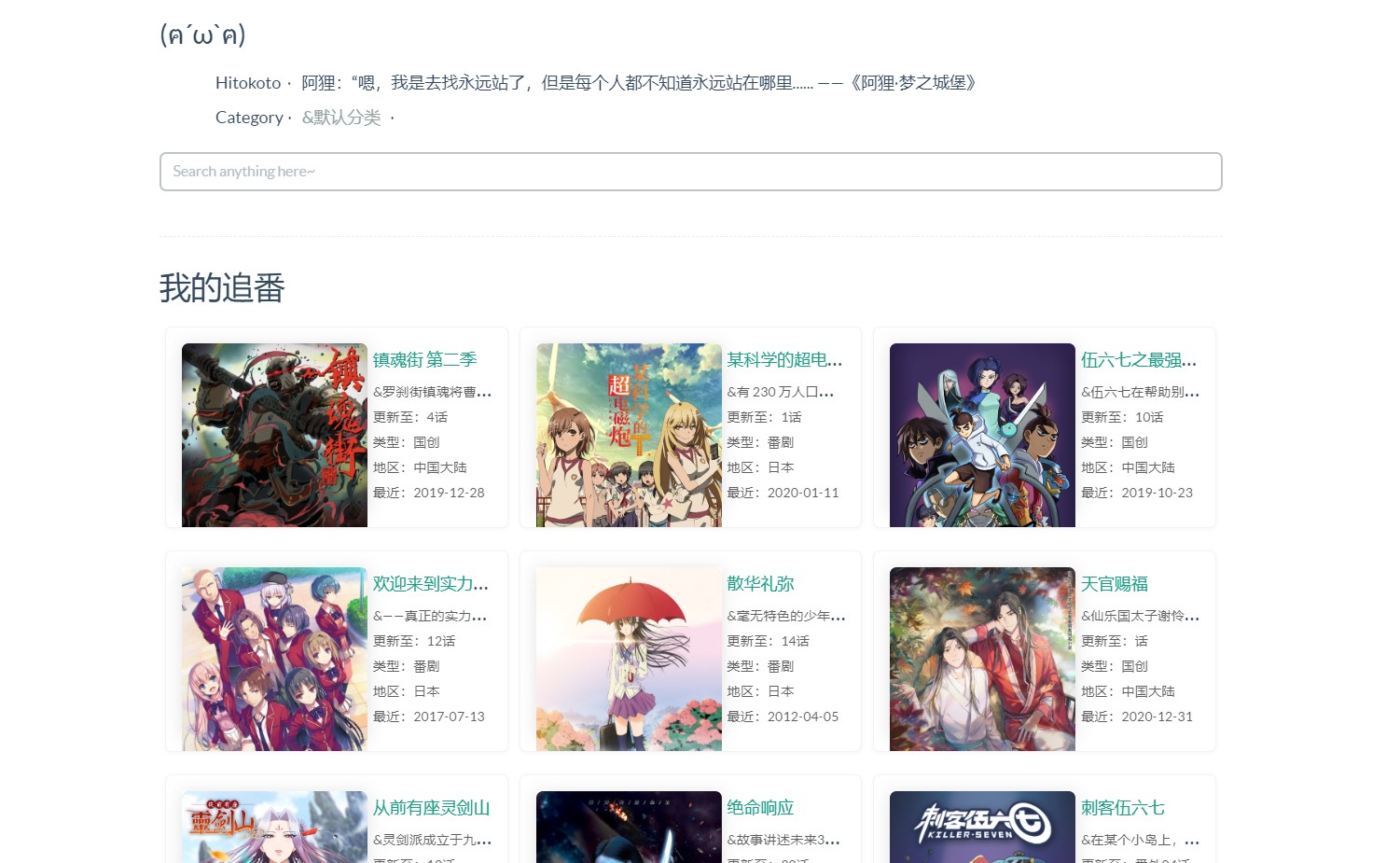Open the 从前有座灵剑山 cover image
This screenshot has width=1400, height=863.
(274, 827)
